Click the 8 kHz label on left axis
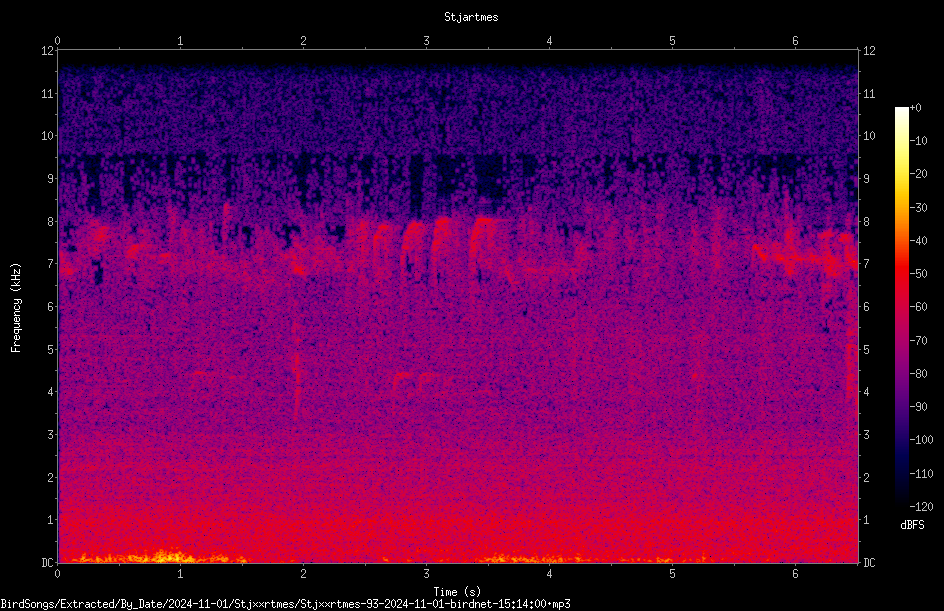Image resolution: width=944 pixels, height=611 pixels. point(51,222)
